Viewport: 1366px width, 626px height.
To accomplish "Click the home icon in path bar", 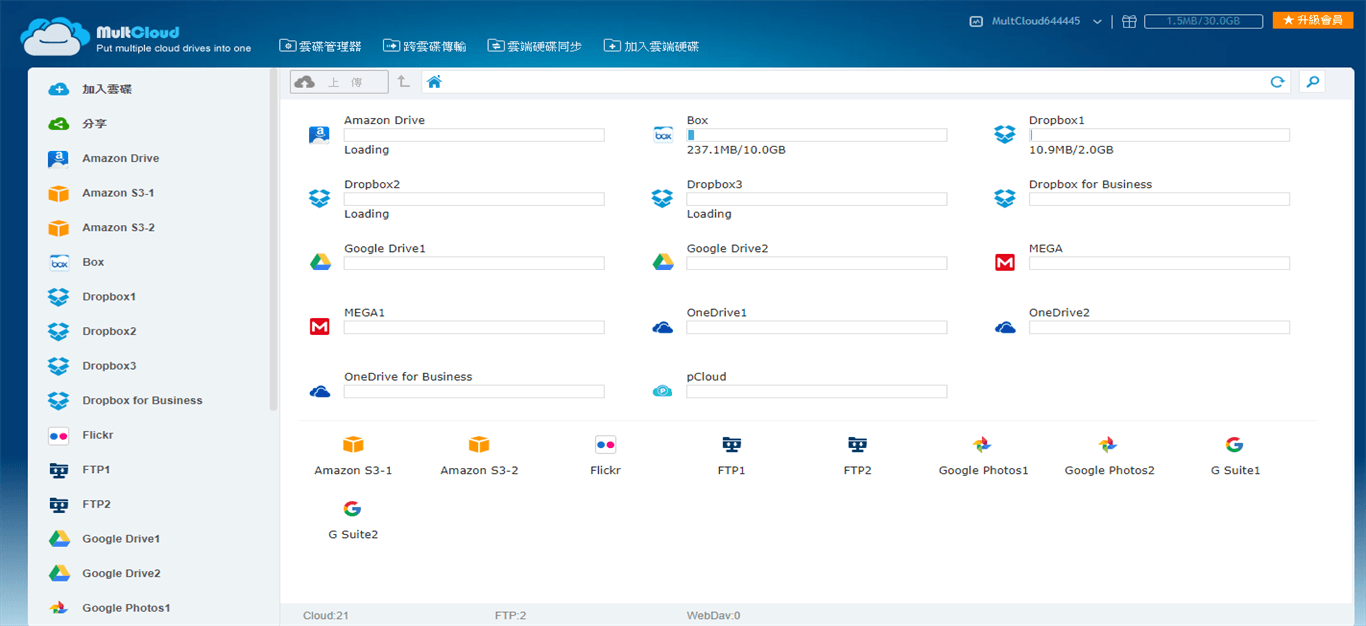I will tap(434, 82).
